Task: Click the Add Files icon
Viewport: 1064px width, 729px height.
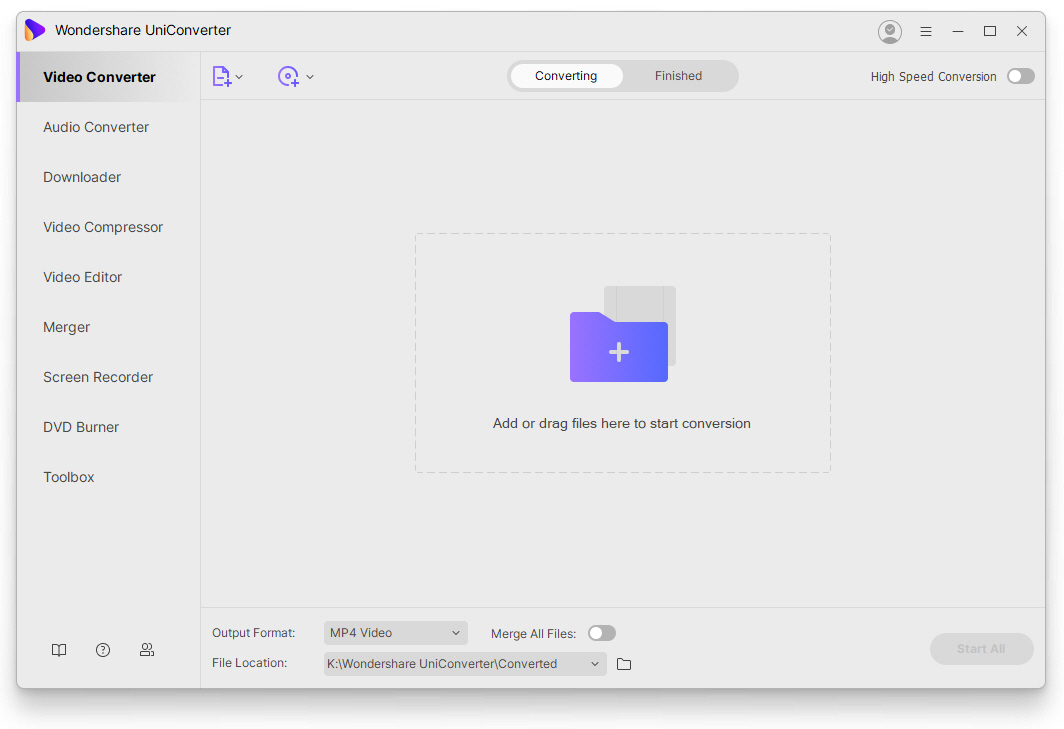Action: click(x=221, y=77)
